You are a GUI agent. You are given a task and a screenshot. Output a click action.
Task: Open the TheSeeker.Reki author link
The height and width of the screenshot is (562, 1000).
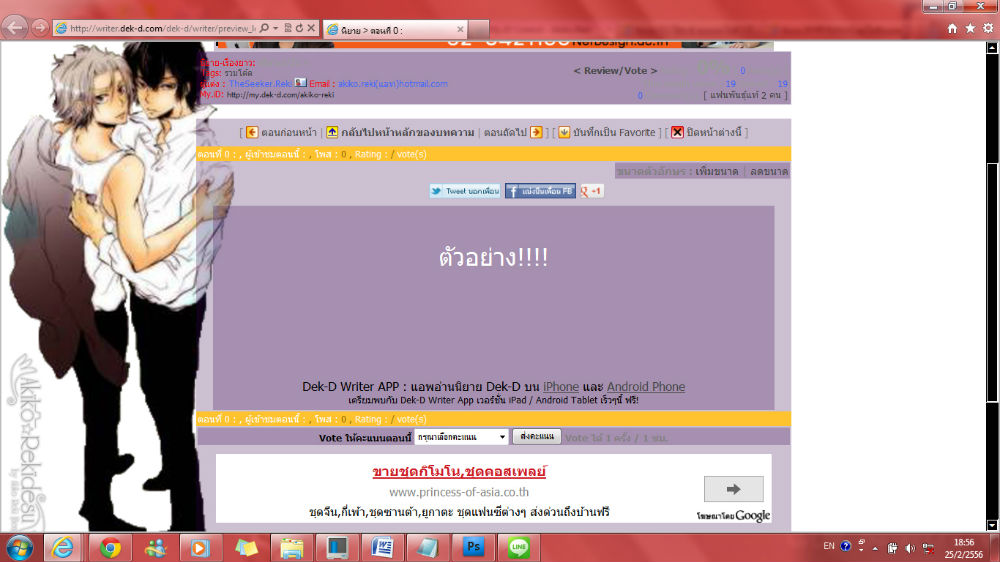260,84
